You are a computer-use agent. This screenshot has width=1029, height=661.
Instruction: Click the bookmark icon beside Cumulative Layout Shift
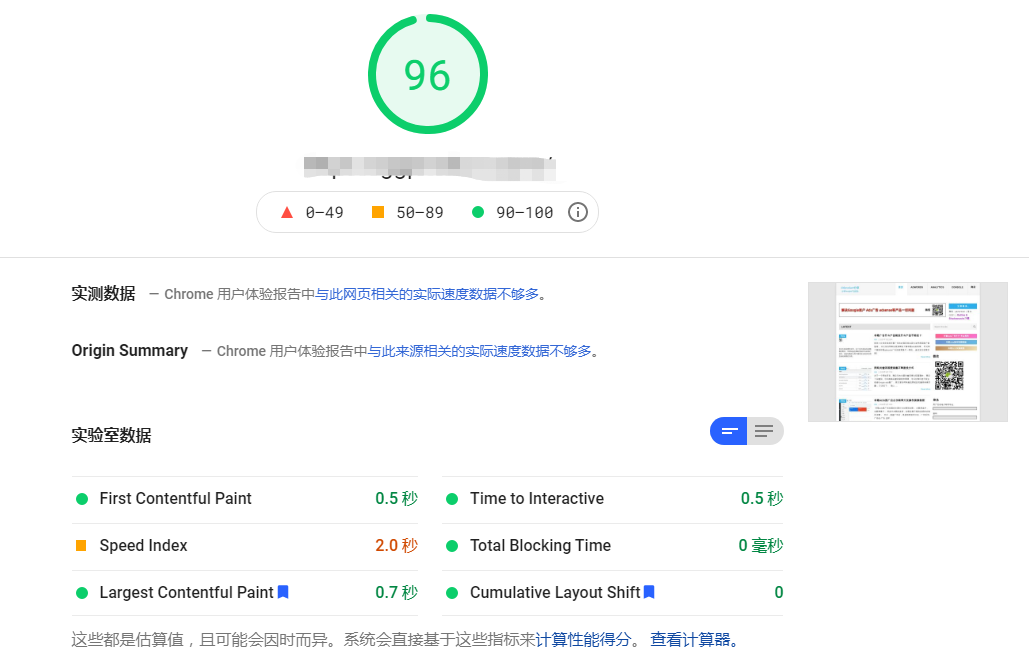[649, 592]
